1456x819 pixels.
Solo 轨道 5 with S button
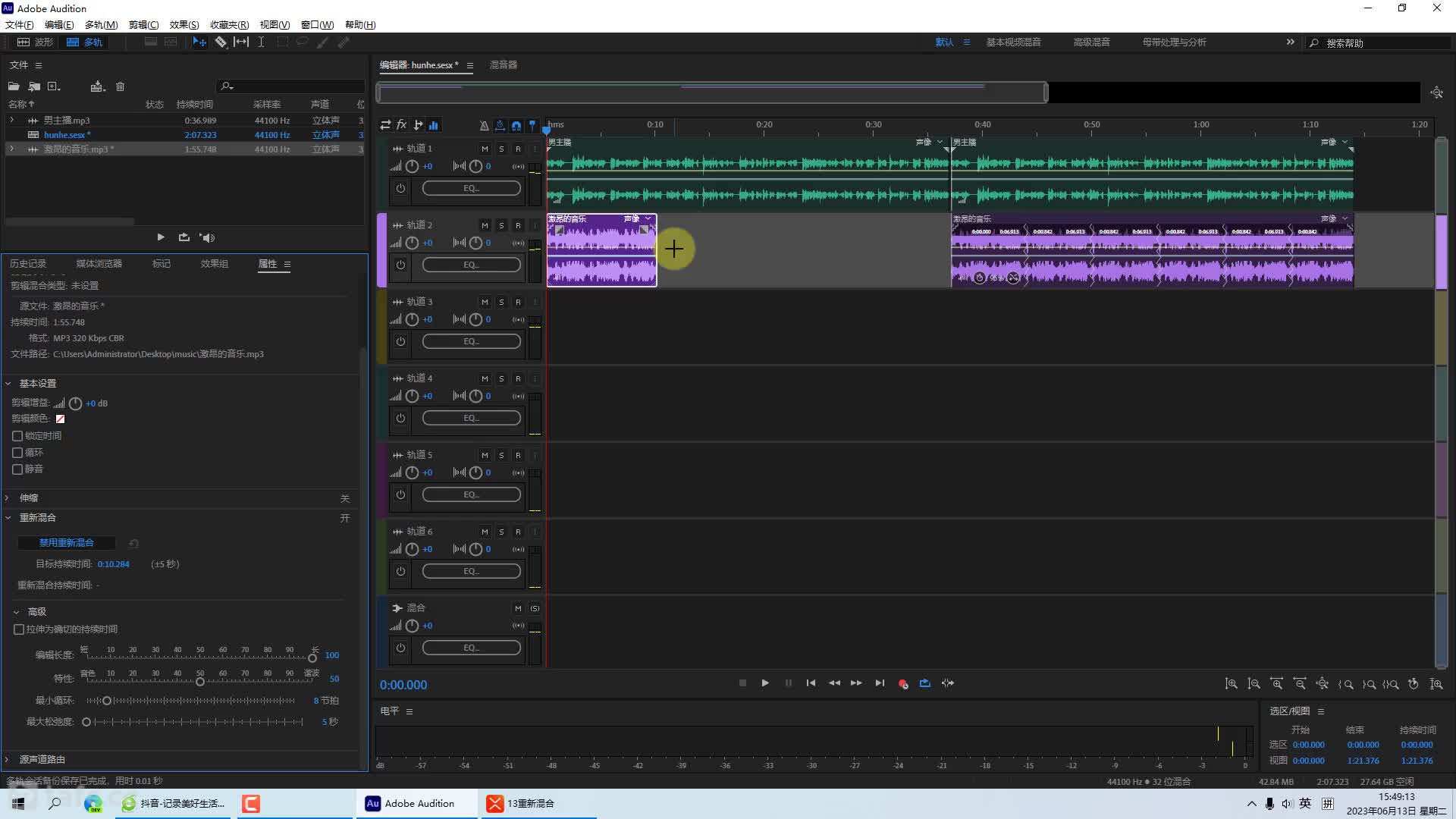pyautogui.click(x=501, y=455)
